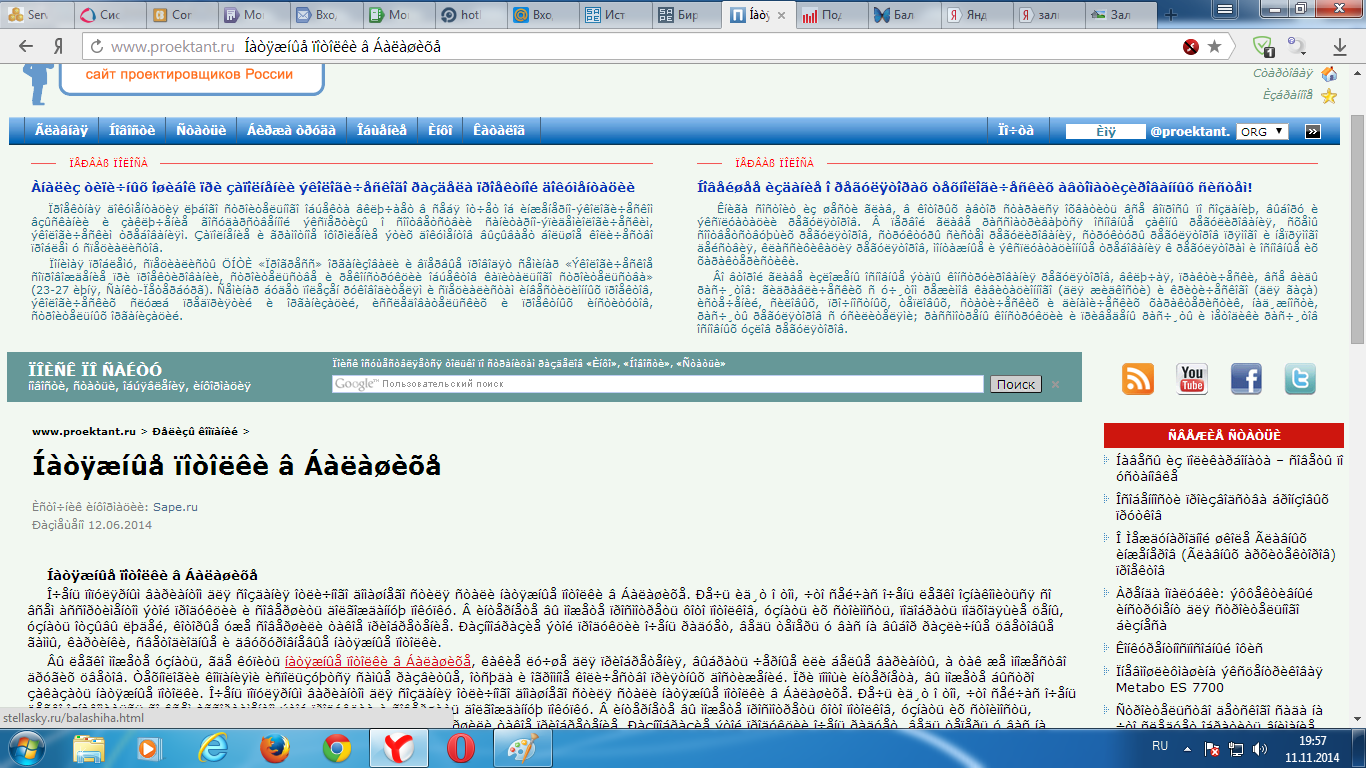The width and height of the screenshot is (1366, 768).
Task: Click the underlined link in article text
Action: (378, 661)
